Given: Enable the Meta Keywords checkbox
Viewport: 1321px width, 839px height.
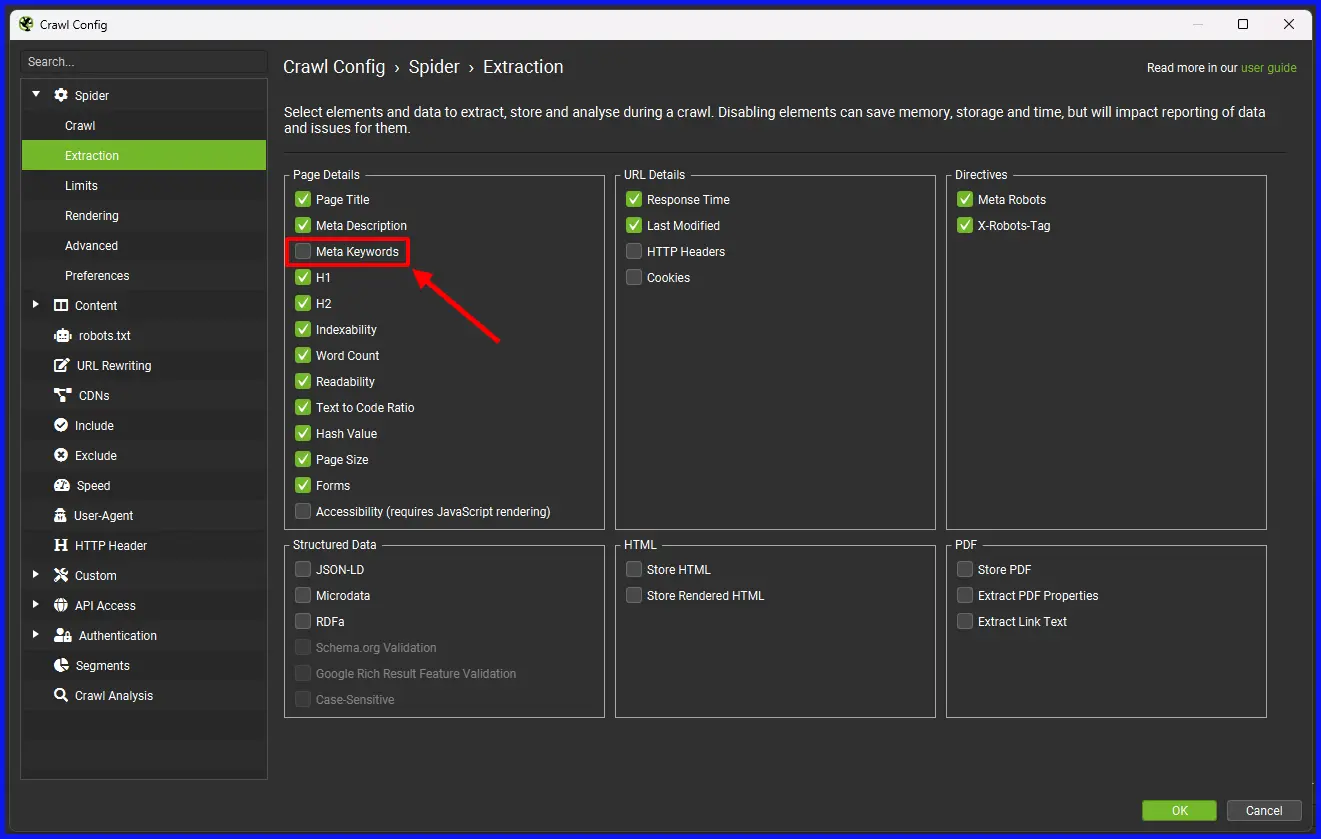Looking at the screenshot, I should point(303,251).
